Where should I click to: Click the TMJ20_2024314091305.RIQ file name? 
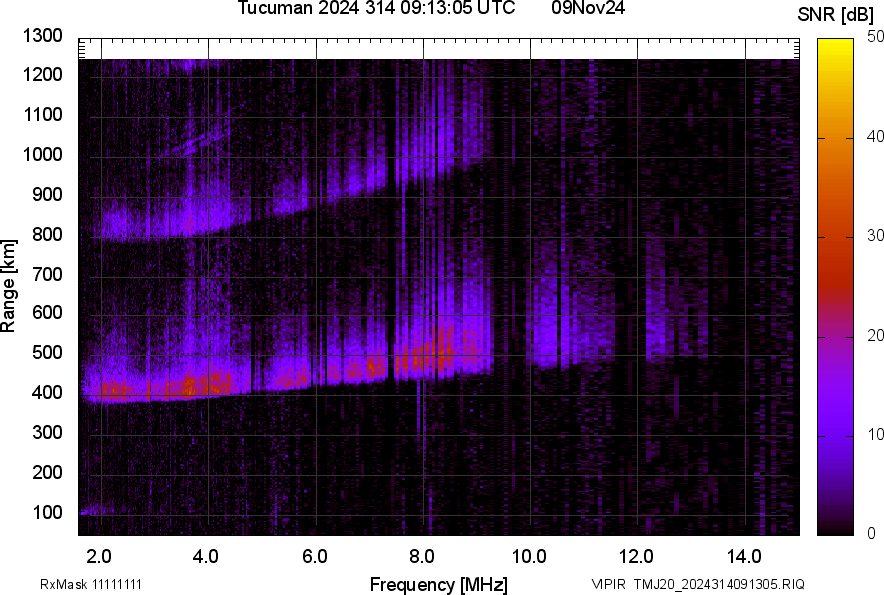point(720,584)
